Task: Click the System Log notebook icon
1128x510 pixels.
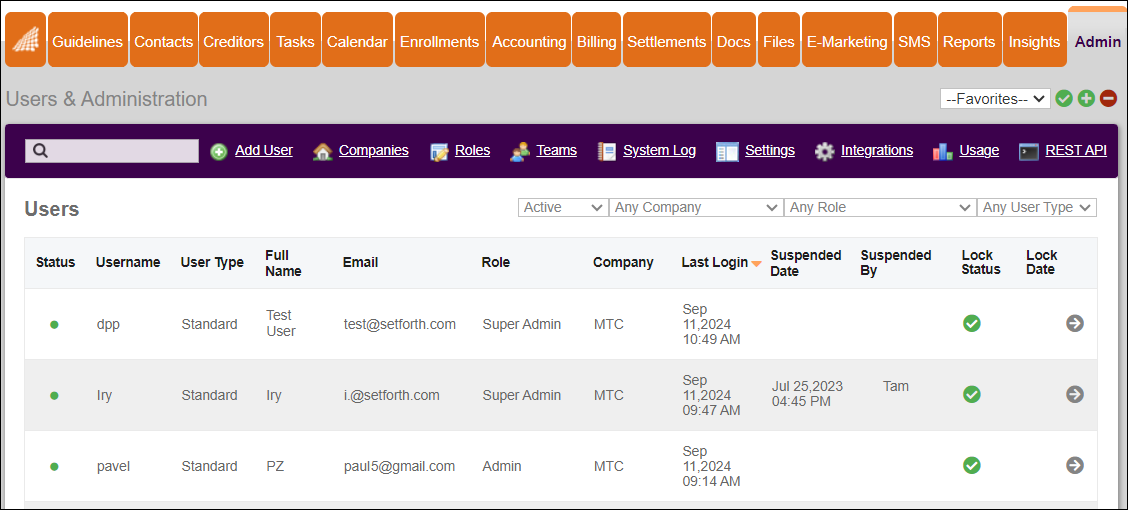Action: [x=607, y=151]
